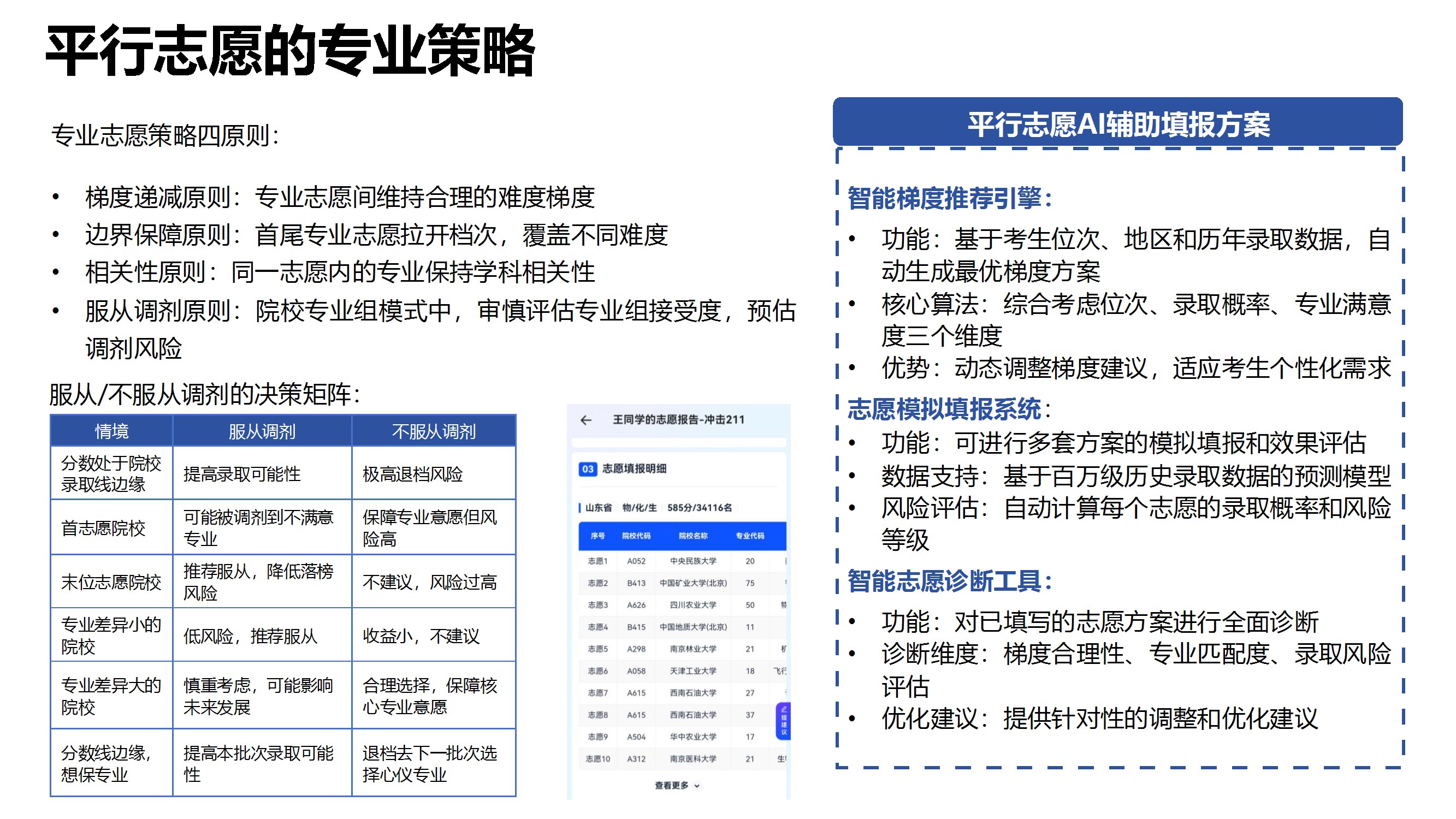Click the blue 03 section badge

[x=587, y=468]
